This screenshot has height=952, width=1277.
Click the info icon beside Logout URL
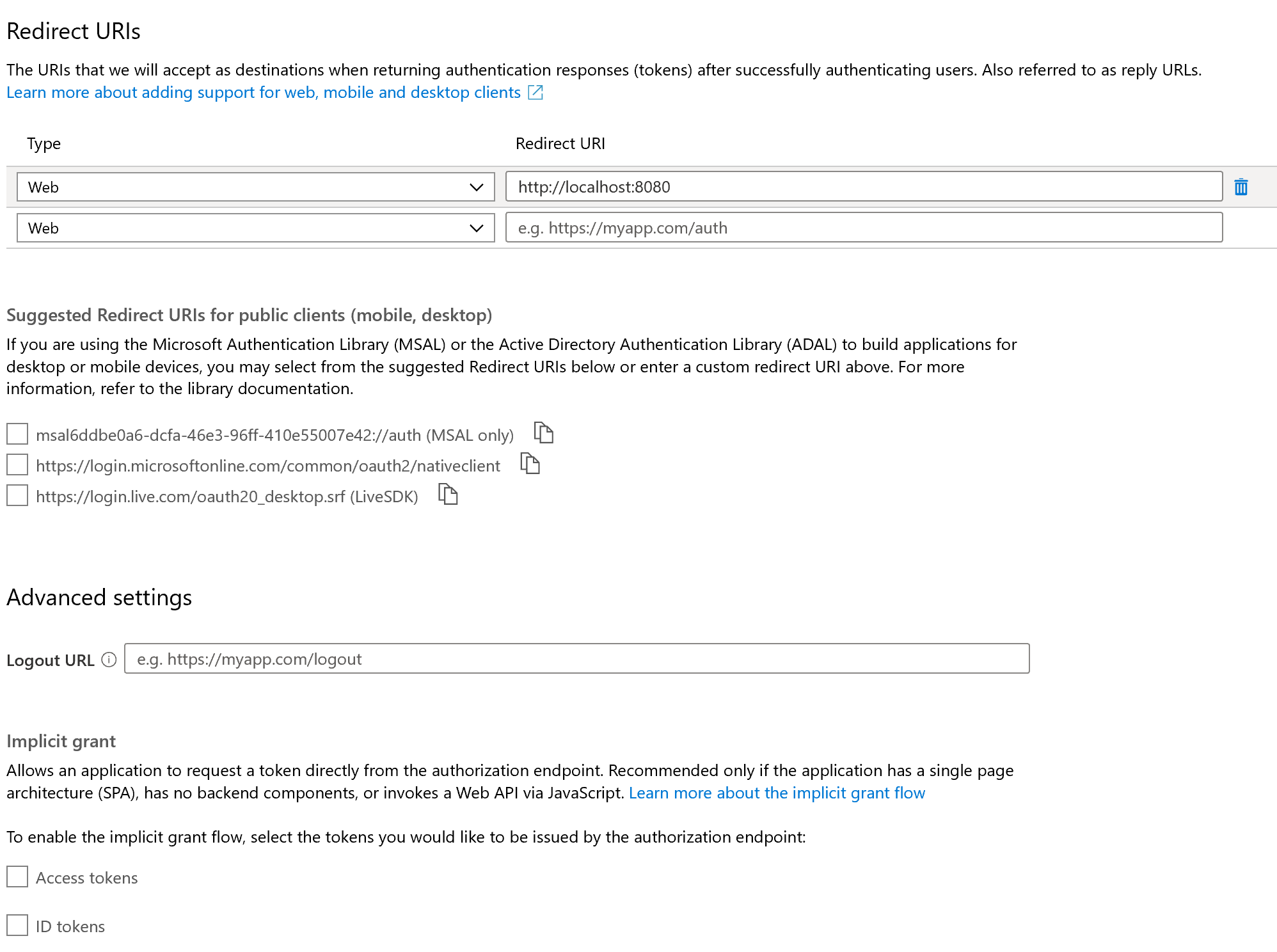(107, 660)
